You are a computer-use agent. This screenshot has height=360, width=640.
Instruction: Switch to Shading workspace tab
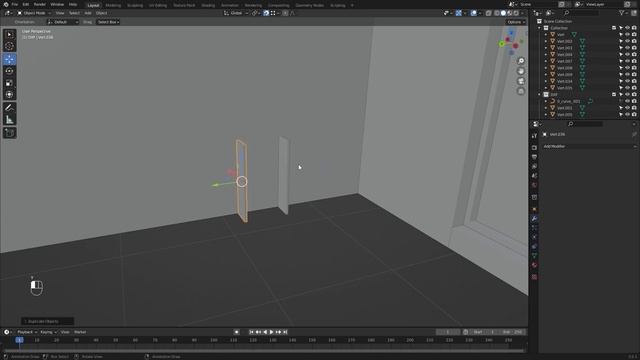point(208,5)
